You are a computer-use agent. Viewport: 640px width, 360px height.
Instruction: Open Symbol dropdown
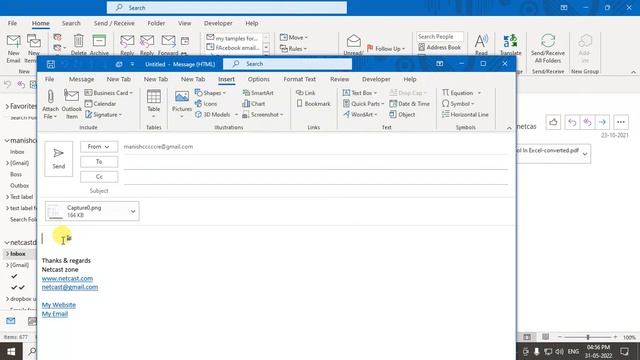pos(458,104)
